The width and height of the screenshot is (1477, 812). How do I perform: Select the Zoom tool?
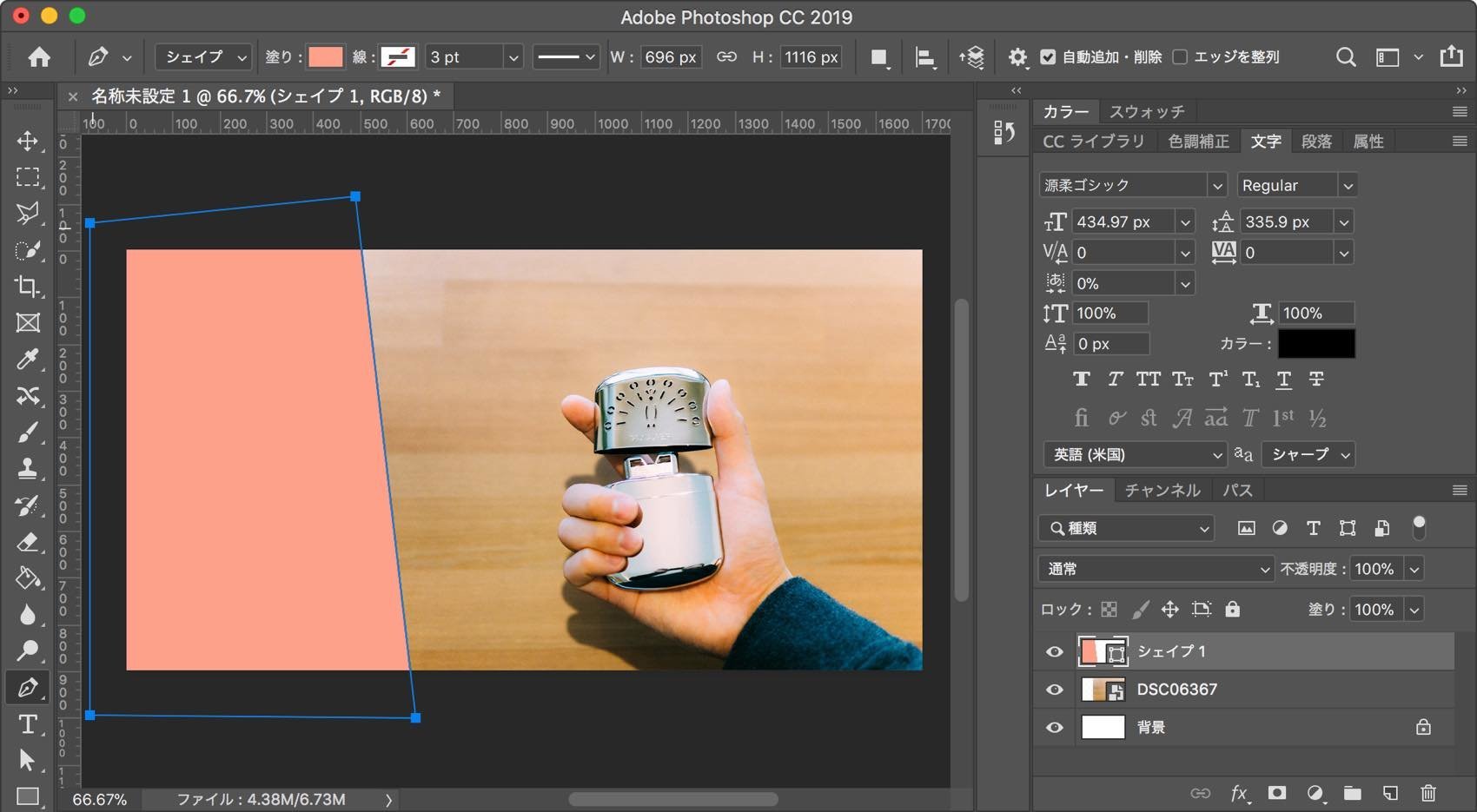28,650
